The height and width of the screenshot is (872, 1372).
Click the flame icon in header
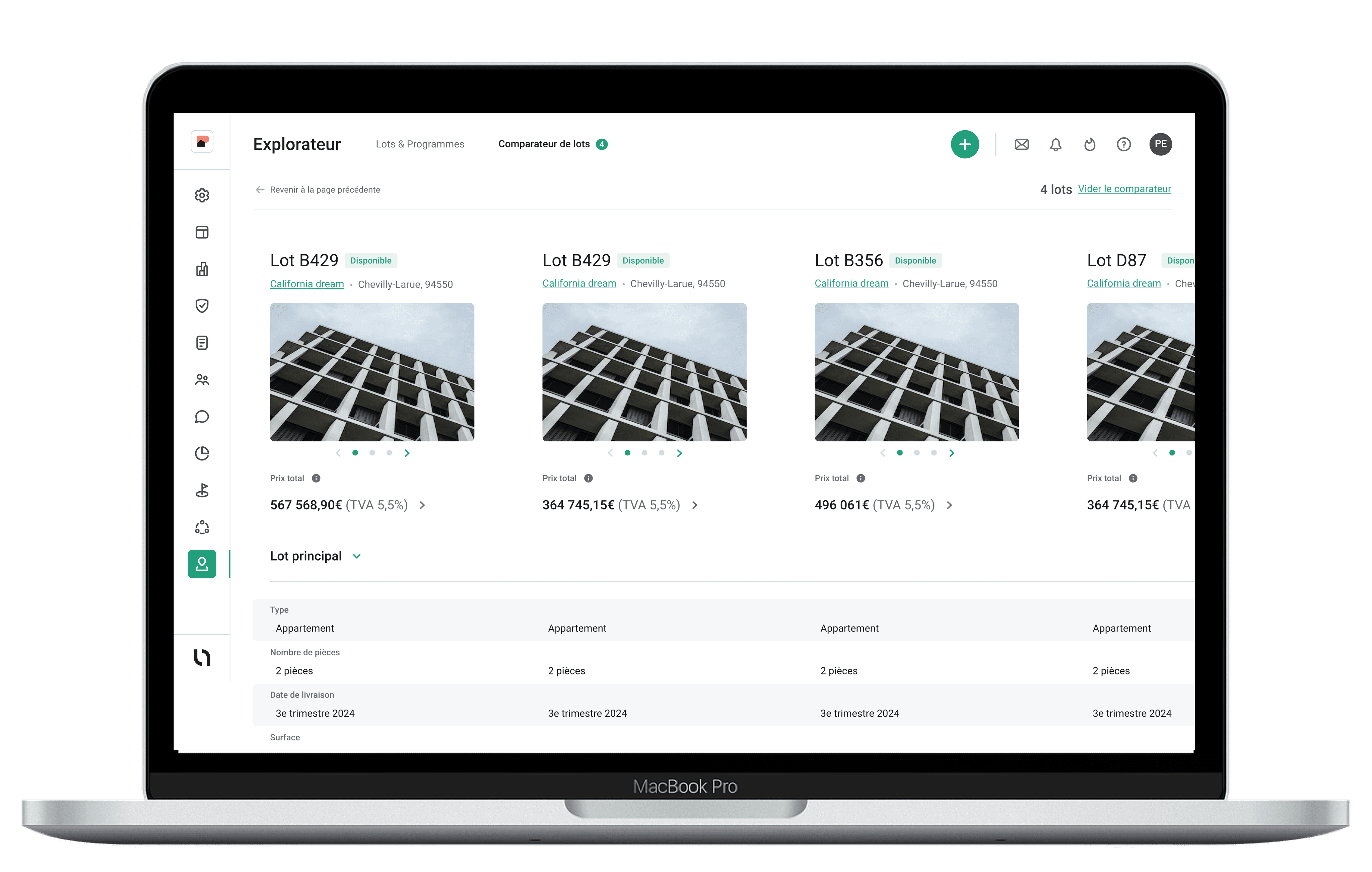1089,144
